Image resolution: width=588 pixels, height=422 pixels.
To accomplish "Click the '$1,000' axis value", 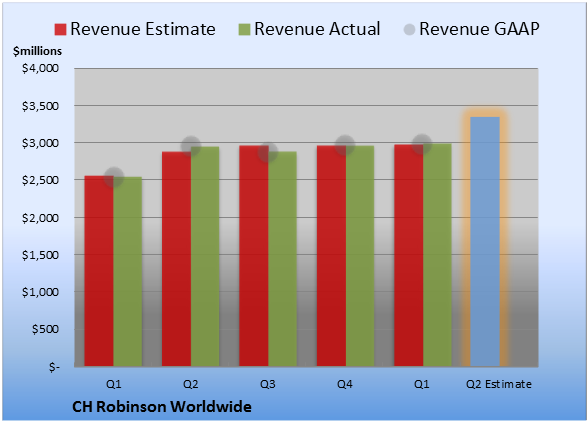I will [x=40, y=292].
